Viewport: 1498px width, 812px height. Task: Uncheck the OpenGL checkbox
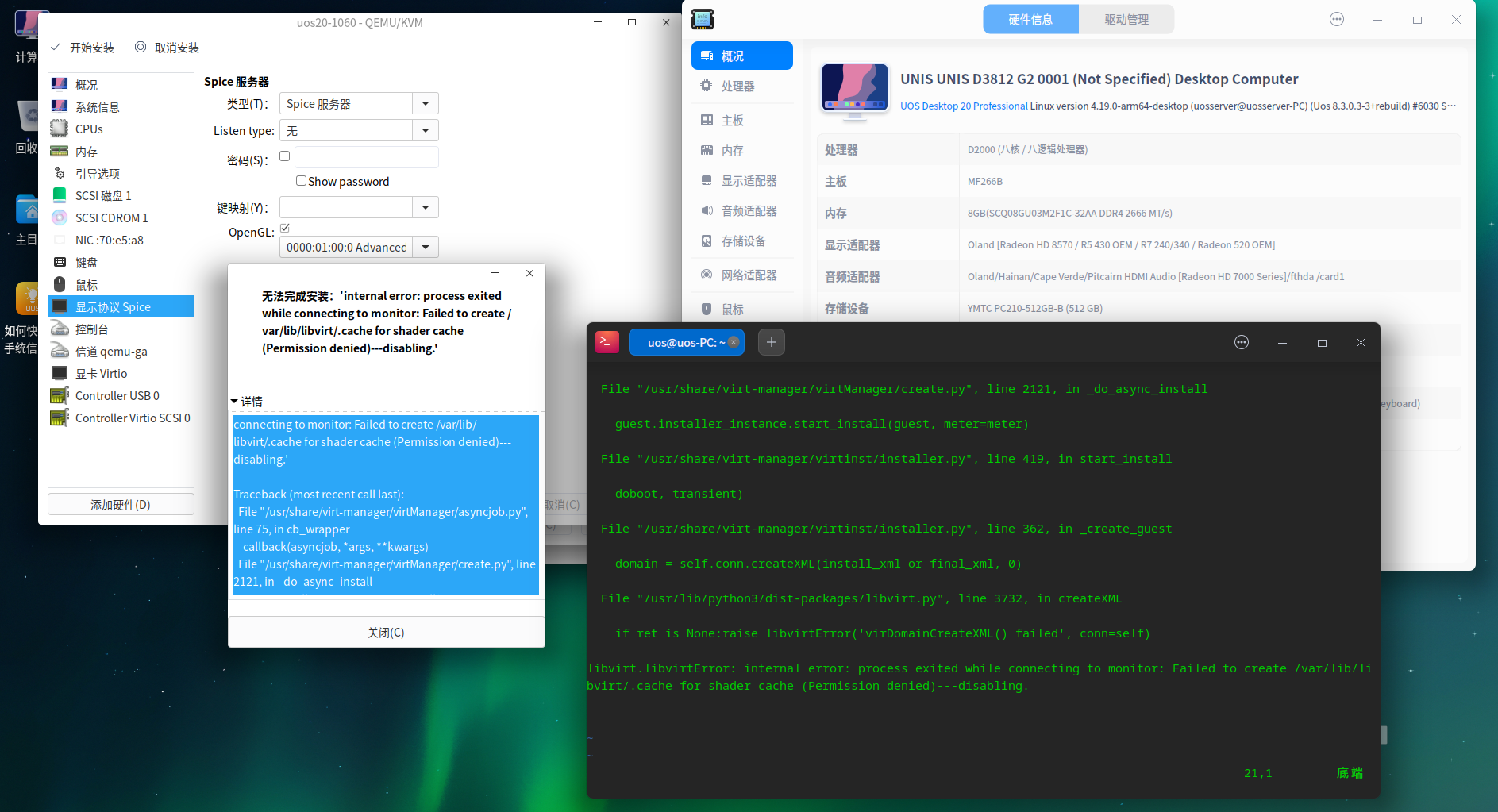(284, 228)
